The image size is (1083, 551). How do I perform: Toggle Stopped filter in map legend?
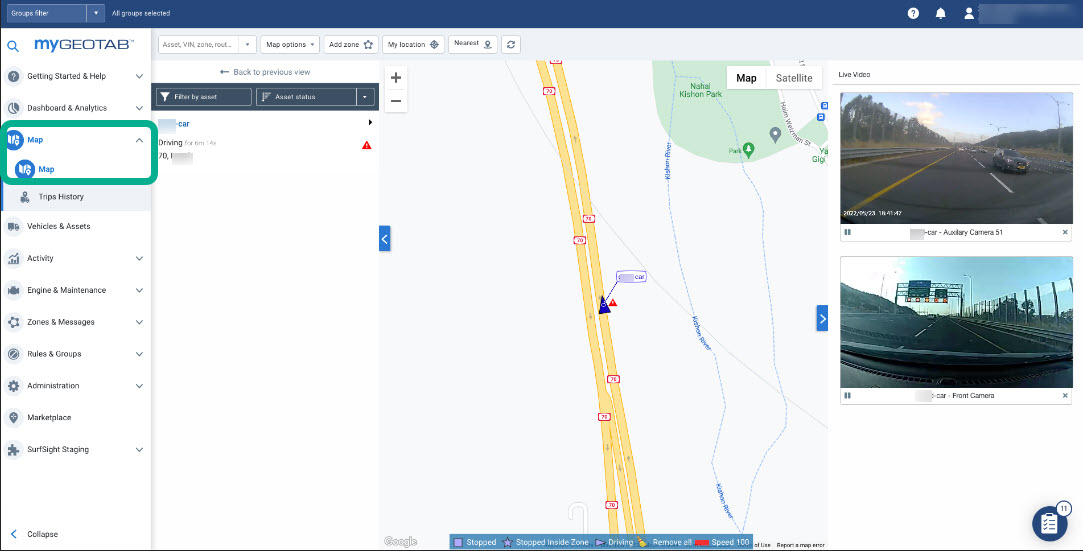pyautogui.click(x=475, y=542)
